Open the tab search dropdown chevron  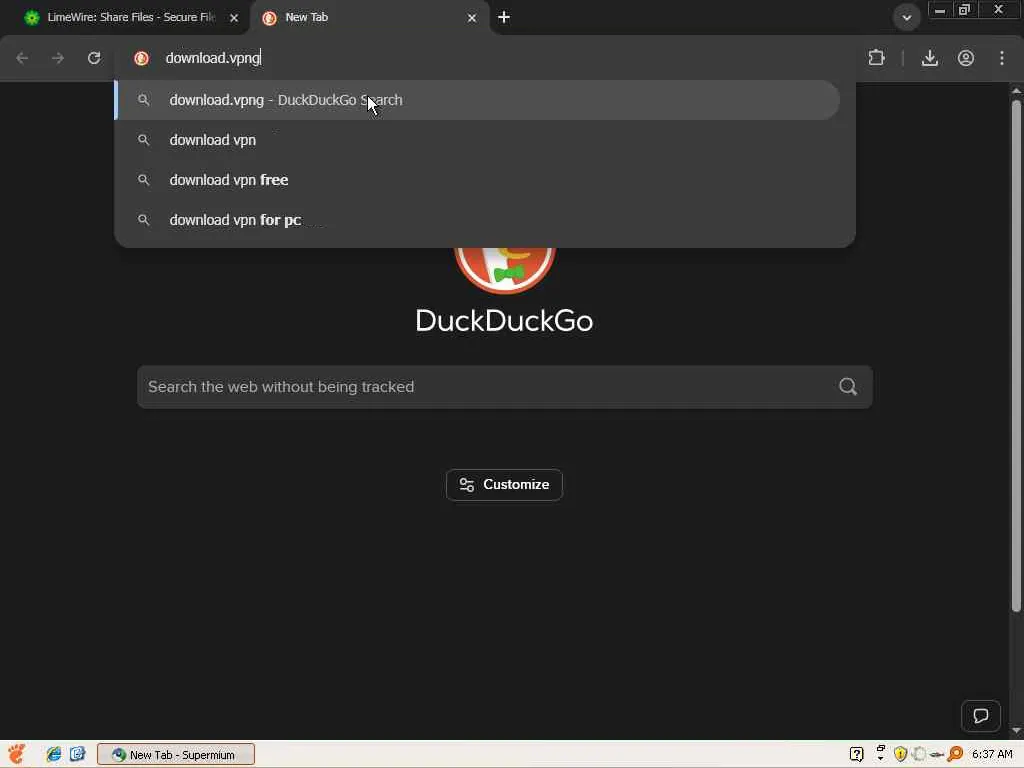pyautogui.click(x=906, y=18)
